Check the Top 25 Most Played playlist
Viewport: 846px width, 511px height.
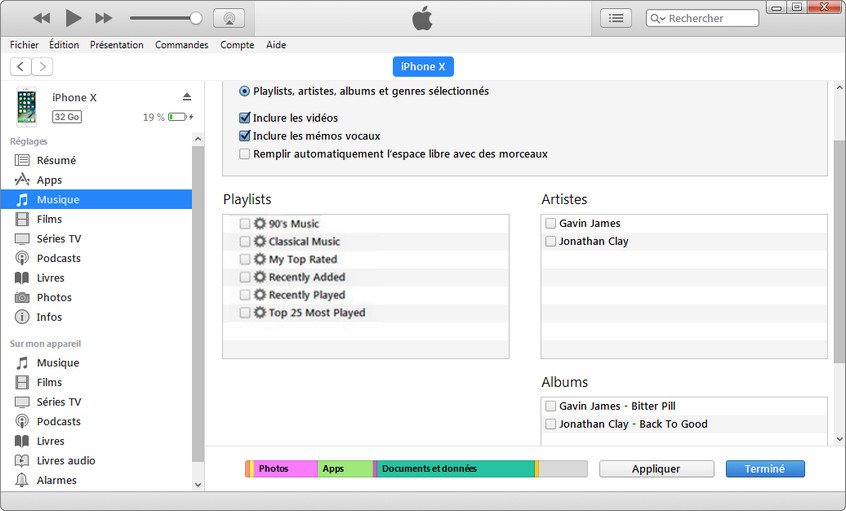(245, 312)
